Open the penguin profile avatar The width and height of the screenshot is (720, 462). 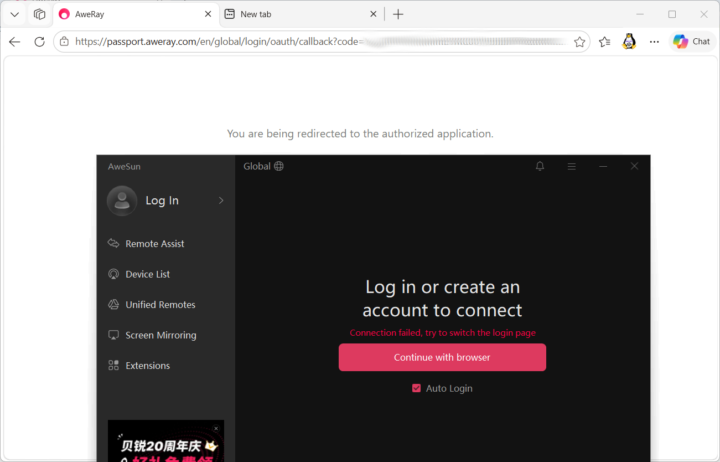click(x=629, y=42)
